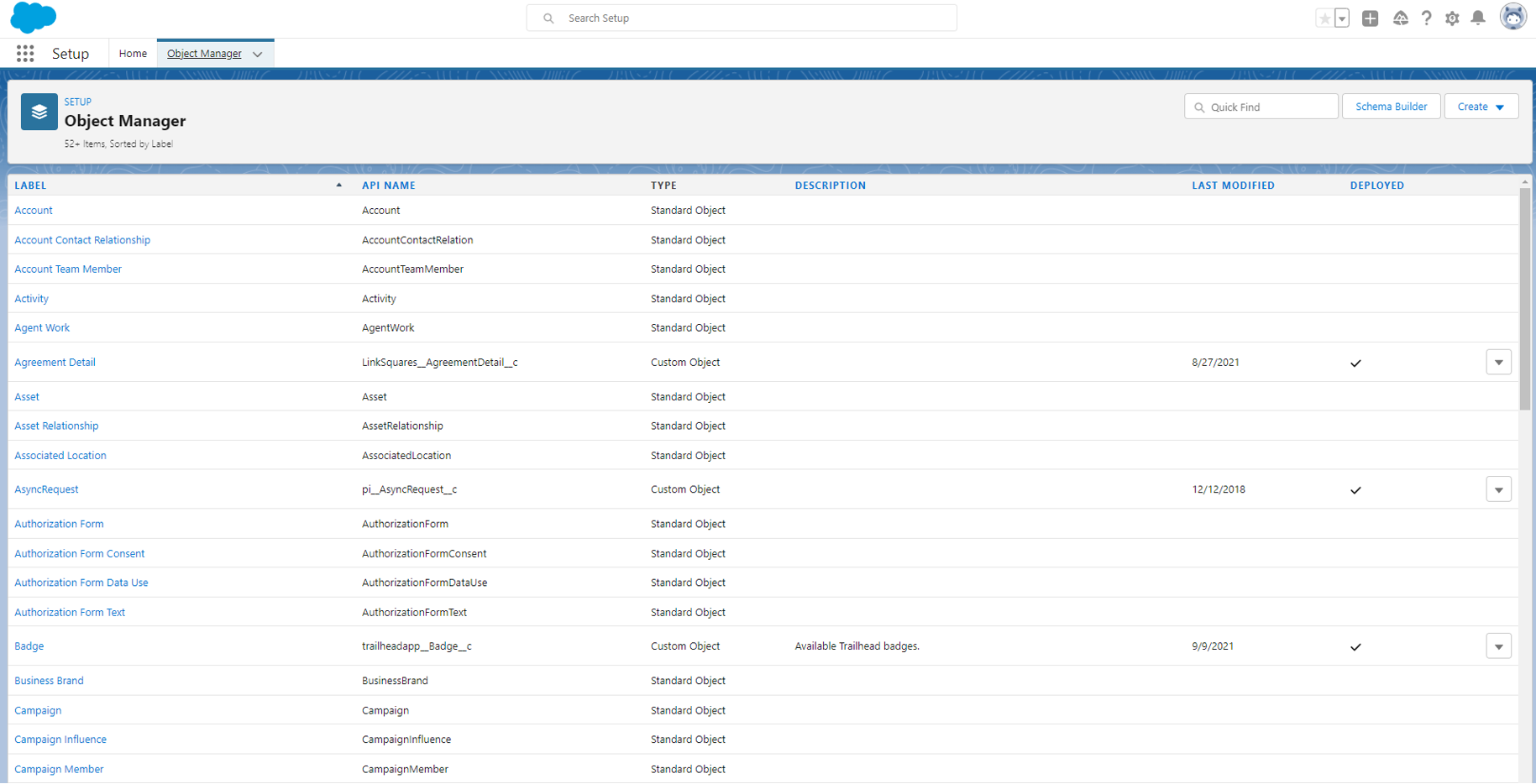The width and height of the screenshot is (1536, 784).
Task: Open the Trailhead guidance cloud icon
Action: click(x=1400, y=18)
